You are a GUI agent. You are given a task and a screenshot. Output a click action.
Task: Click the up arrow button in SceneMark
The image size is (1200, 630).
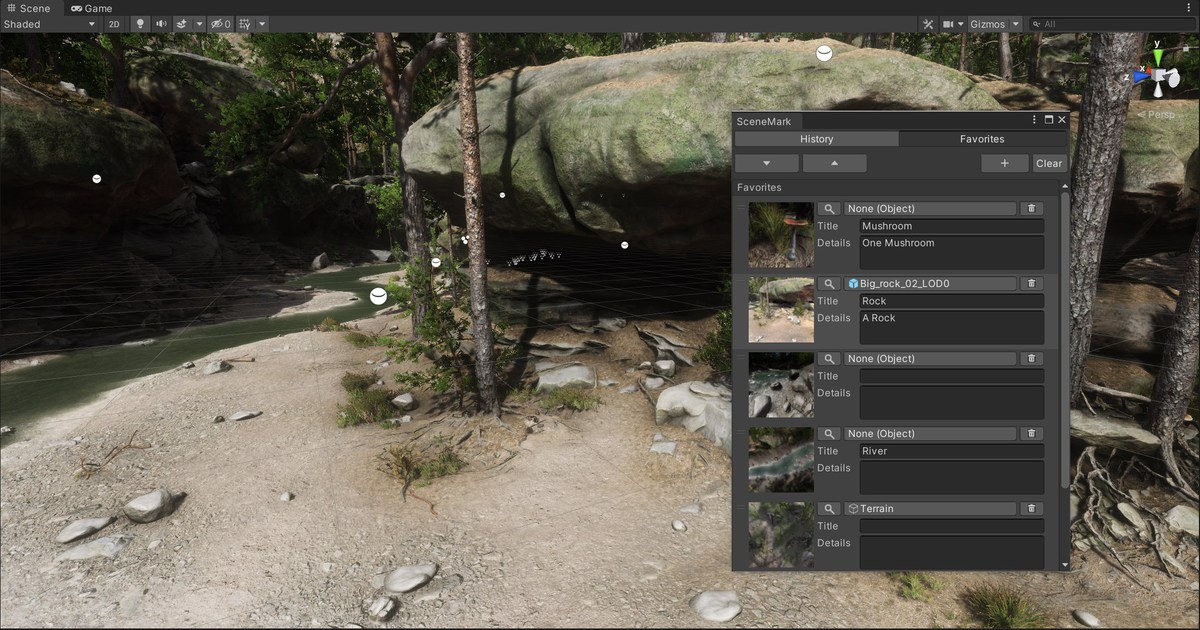835,163
